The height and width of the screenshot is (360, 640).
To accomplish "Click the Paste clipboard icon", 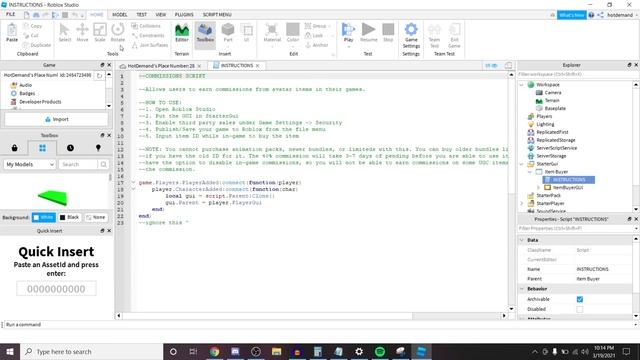I will 12,31.
